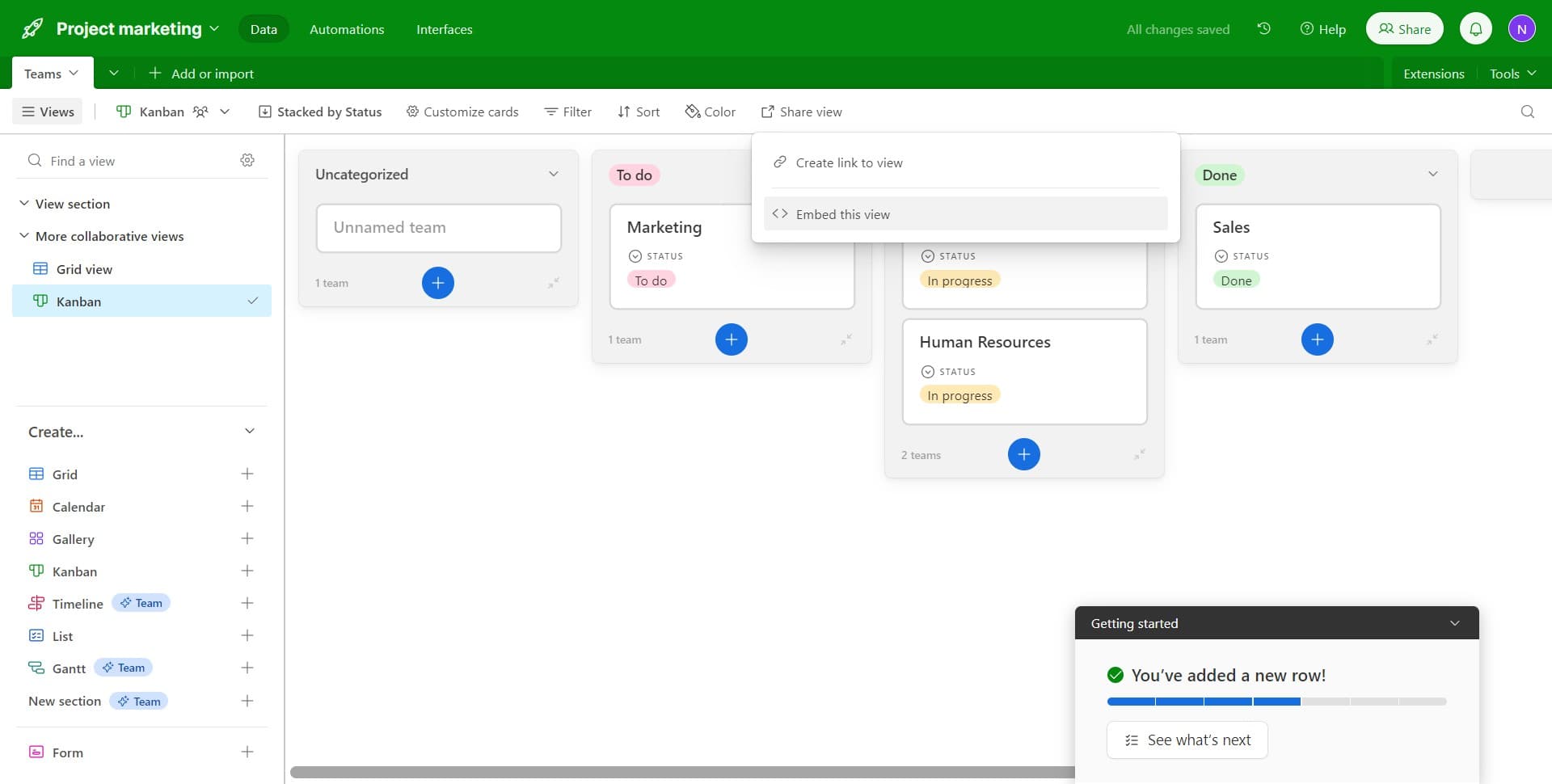This screenshot has width=1552, height=784.
Task: Open the revision history clock icon
Action: [x=1263, y=28]
